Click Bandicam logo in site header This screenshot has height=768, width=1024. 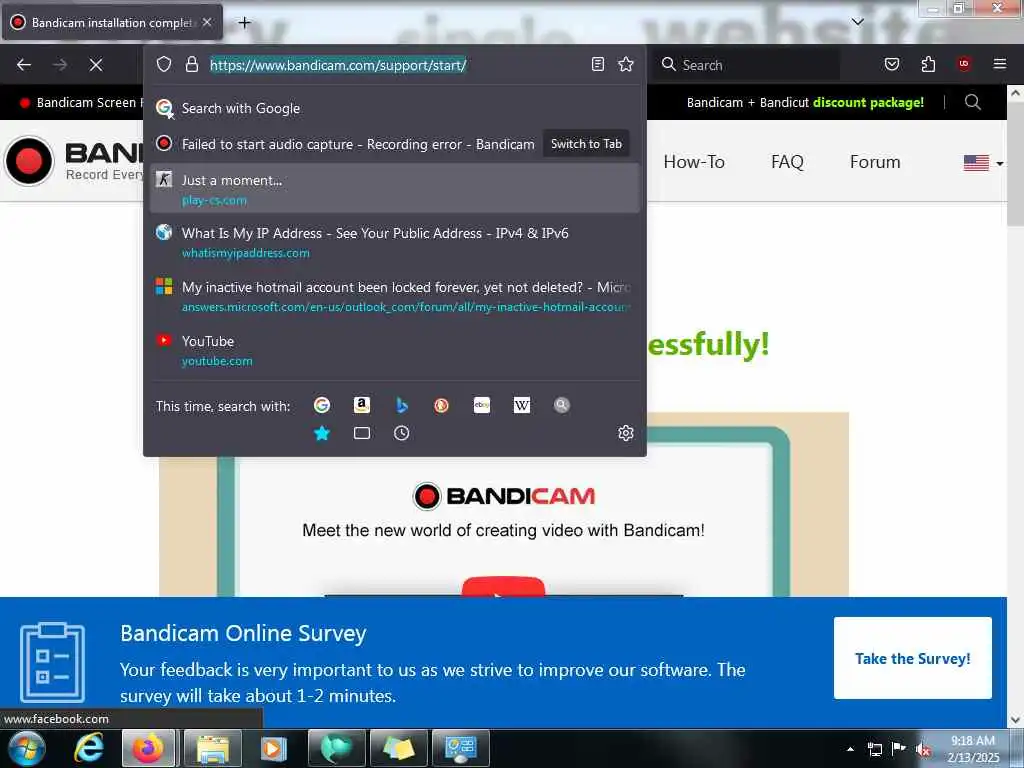73,161
